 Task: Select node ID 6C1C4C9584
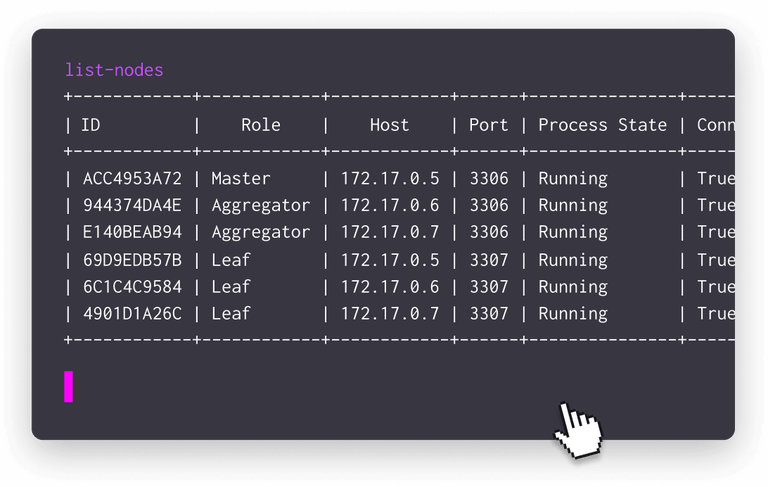coord(132,287)
